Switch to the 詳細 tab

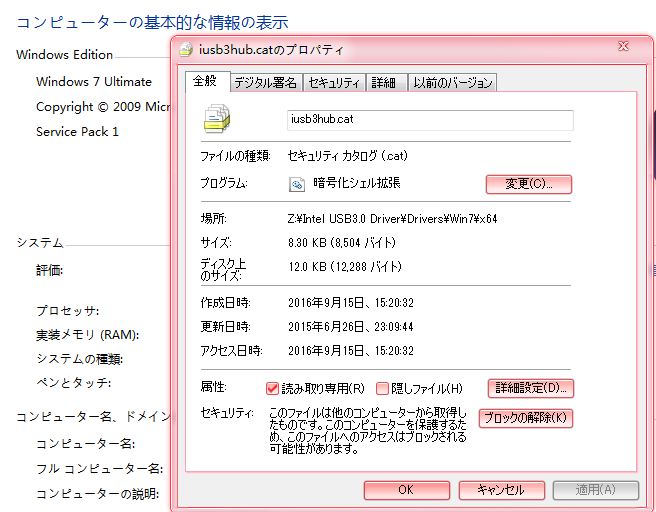[386, 83]
